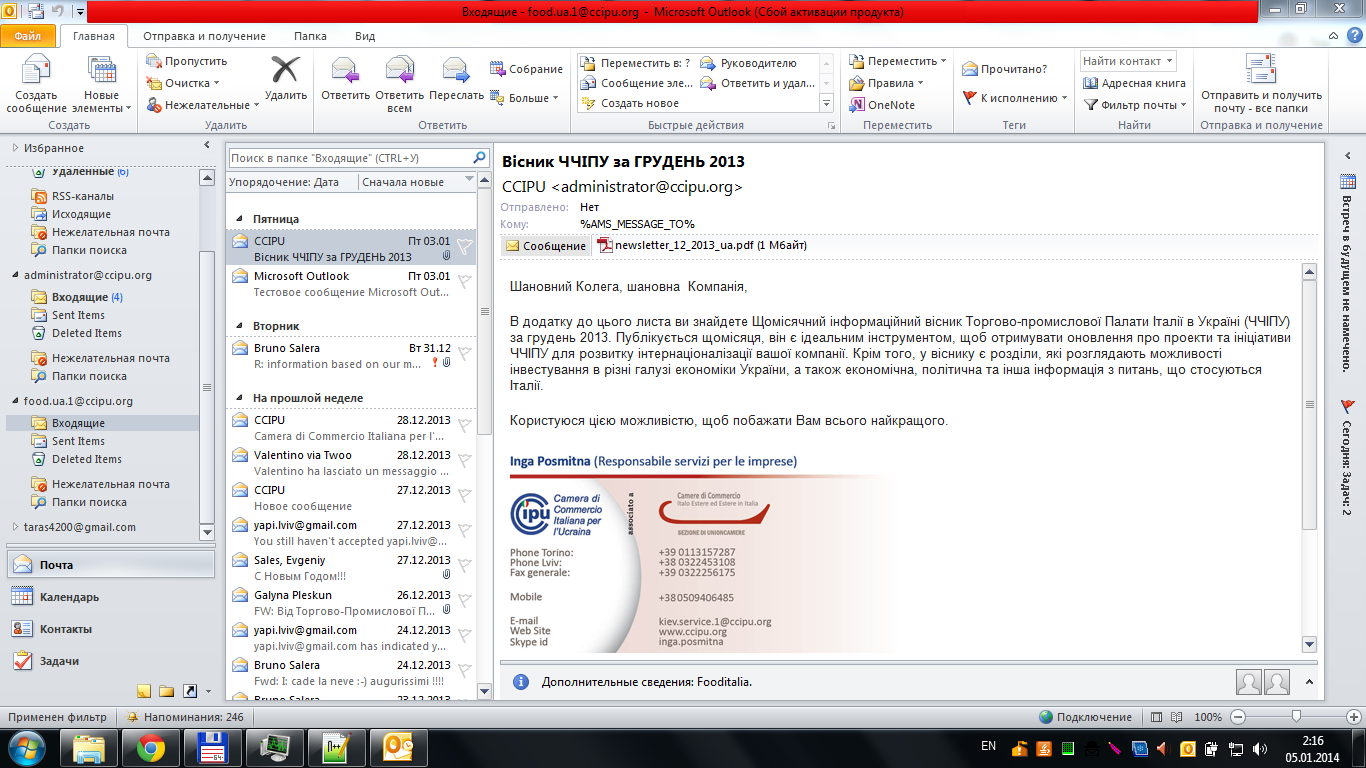
Task: Expand taras4200@gmail.com account
Action: (x=15, y=527)
